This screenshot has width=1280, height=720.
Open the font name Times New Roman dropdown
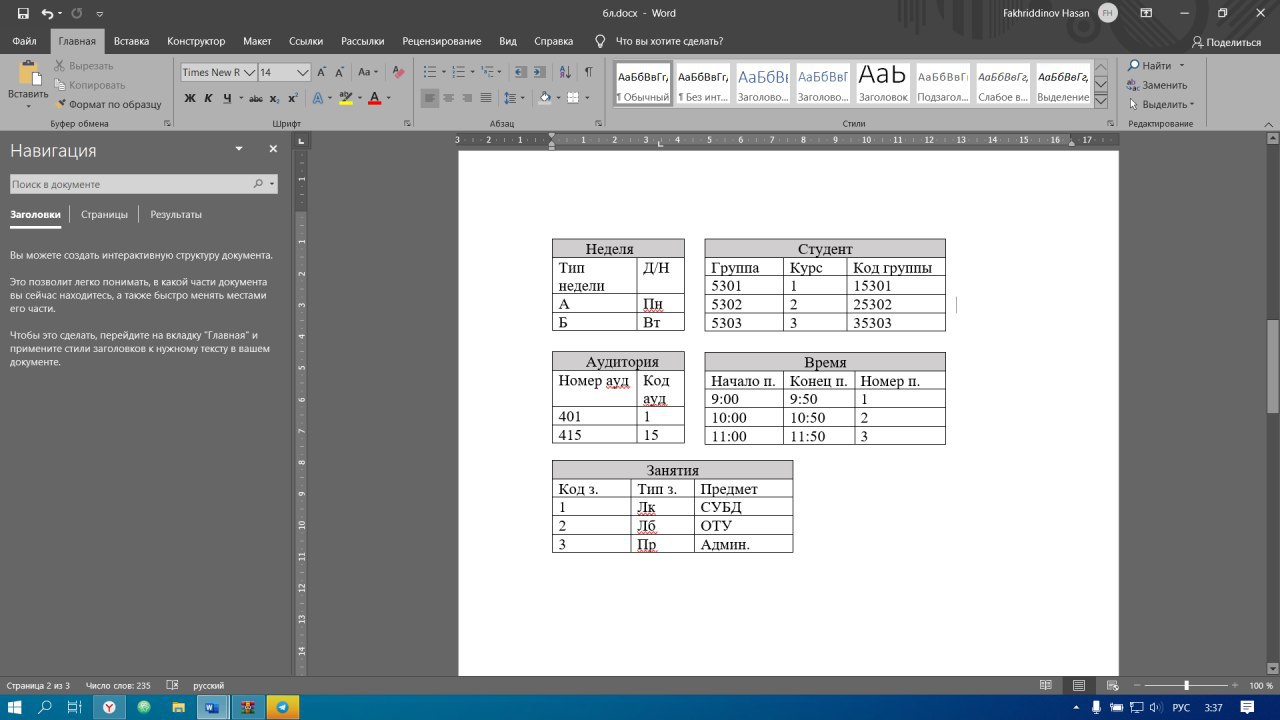coord(249,72)
